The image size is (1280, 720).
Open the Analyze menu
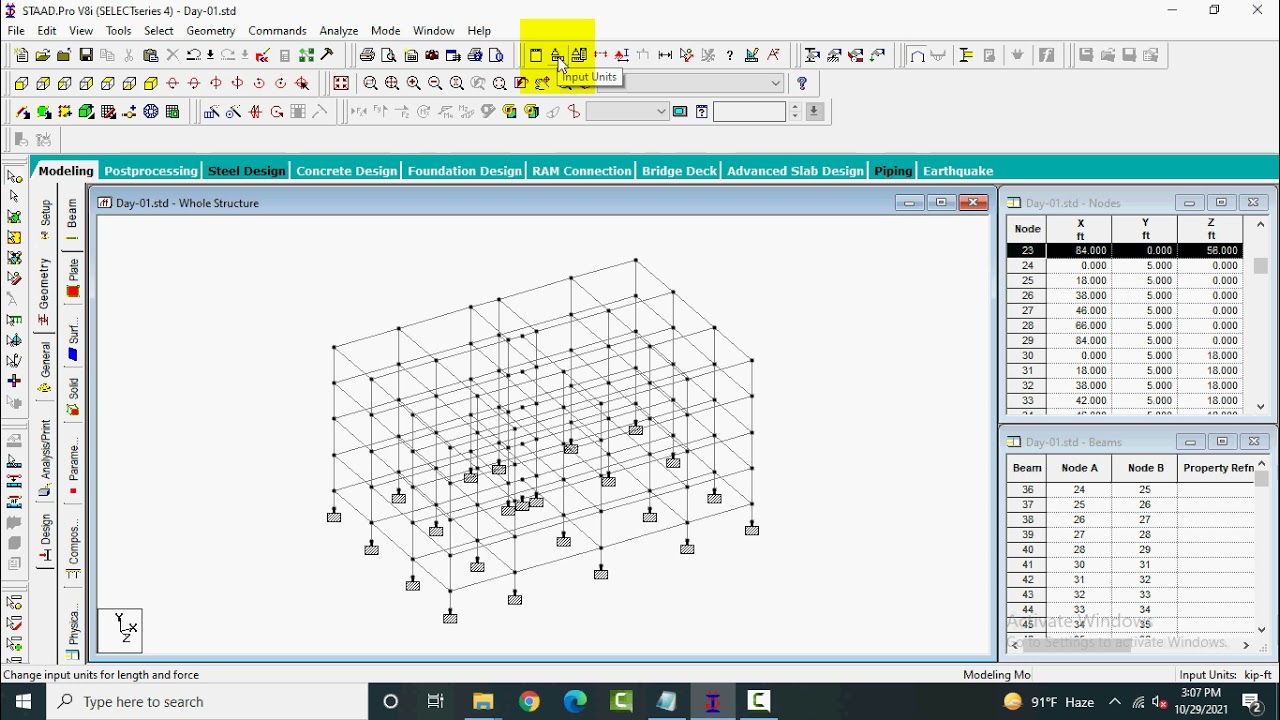(x=339, y=31)
